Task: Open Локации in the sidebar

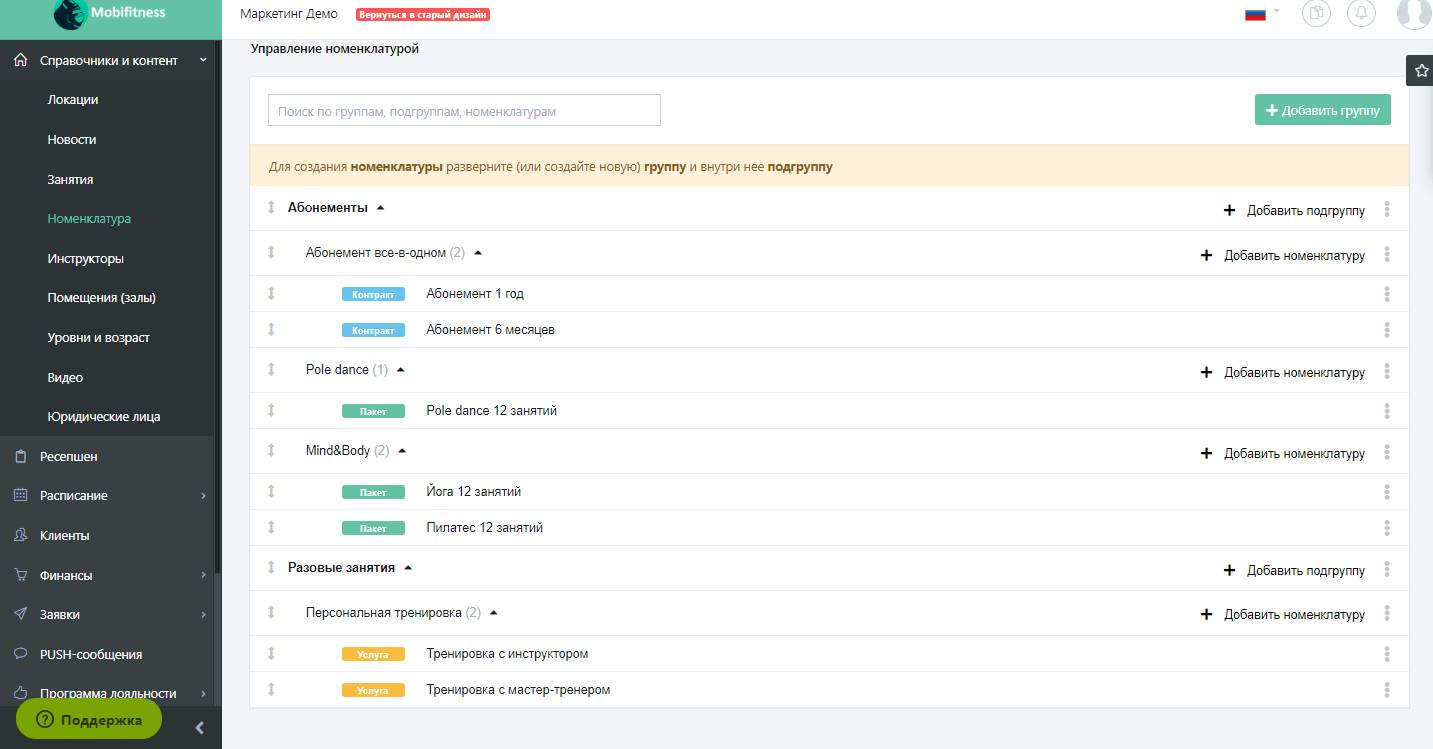Action: pyautogui.click(x=73, y=100)
